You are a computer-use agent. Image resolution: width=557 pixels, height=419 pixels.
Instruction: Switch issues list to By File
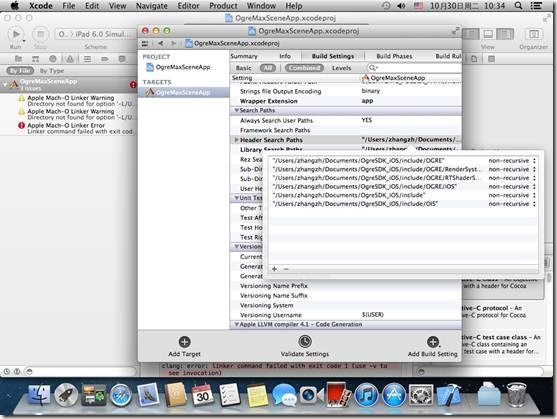20,71
